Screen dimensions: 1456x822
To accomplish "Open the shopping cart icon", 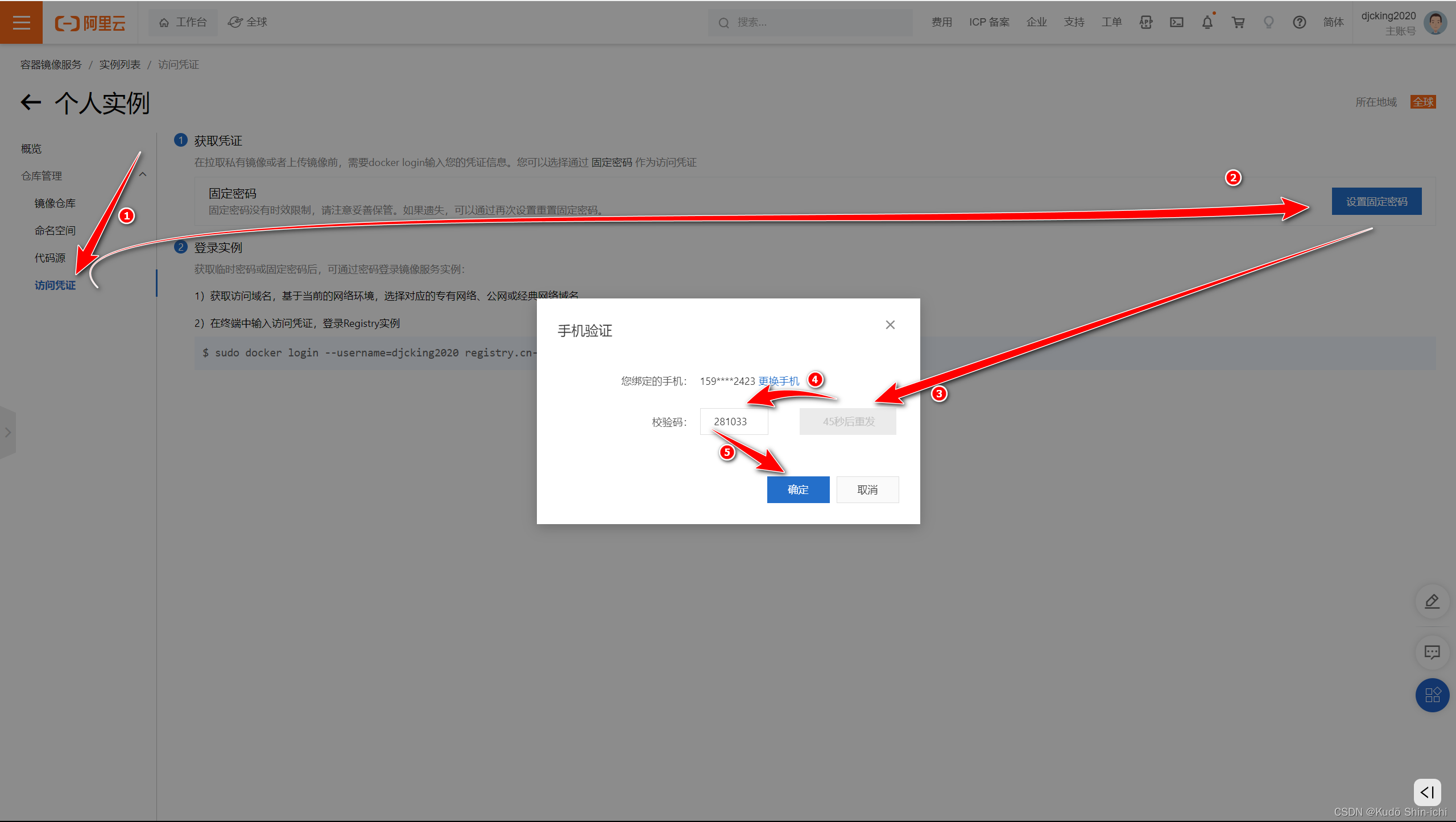I will tap(1238, 22).
